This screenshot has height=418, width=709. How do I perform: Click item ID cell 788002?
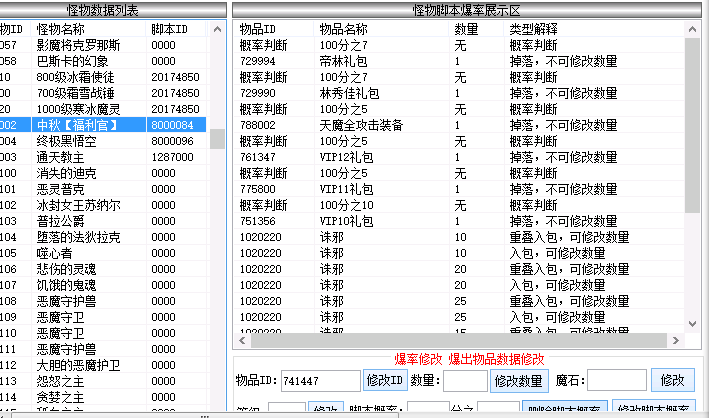(x=258, y=125)
